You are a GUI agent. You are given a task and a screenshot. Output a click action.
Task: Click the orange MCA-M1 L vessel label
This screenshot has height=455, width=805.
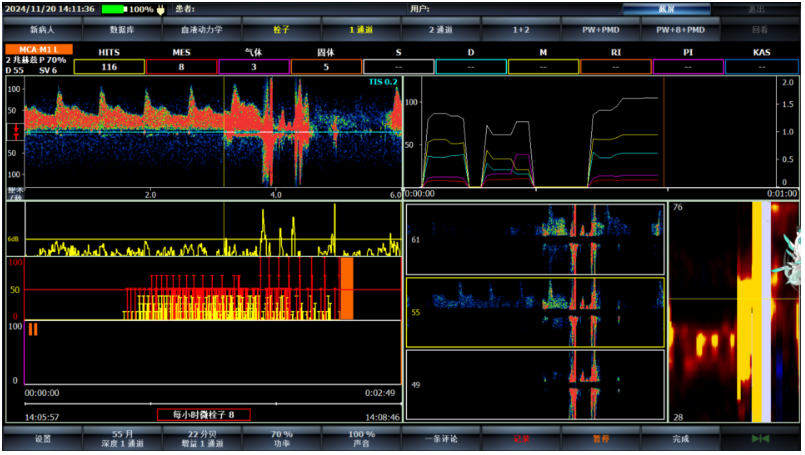tap(39, 49)
